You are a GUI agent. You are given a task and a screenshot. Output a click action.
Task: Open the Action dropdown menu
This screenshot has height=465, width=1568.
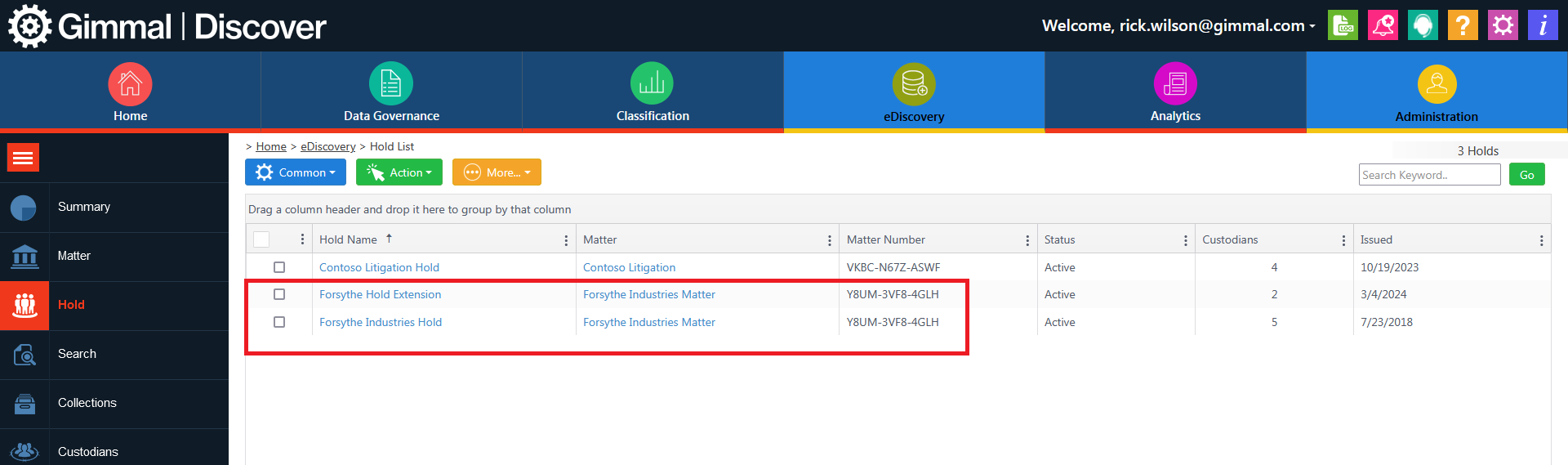(x=399, y=172)
